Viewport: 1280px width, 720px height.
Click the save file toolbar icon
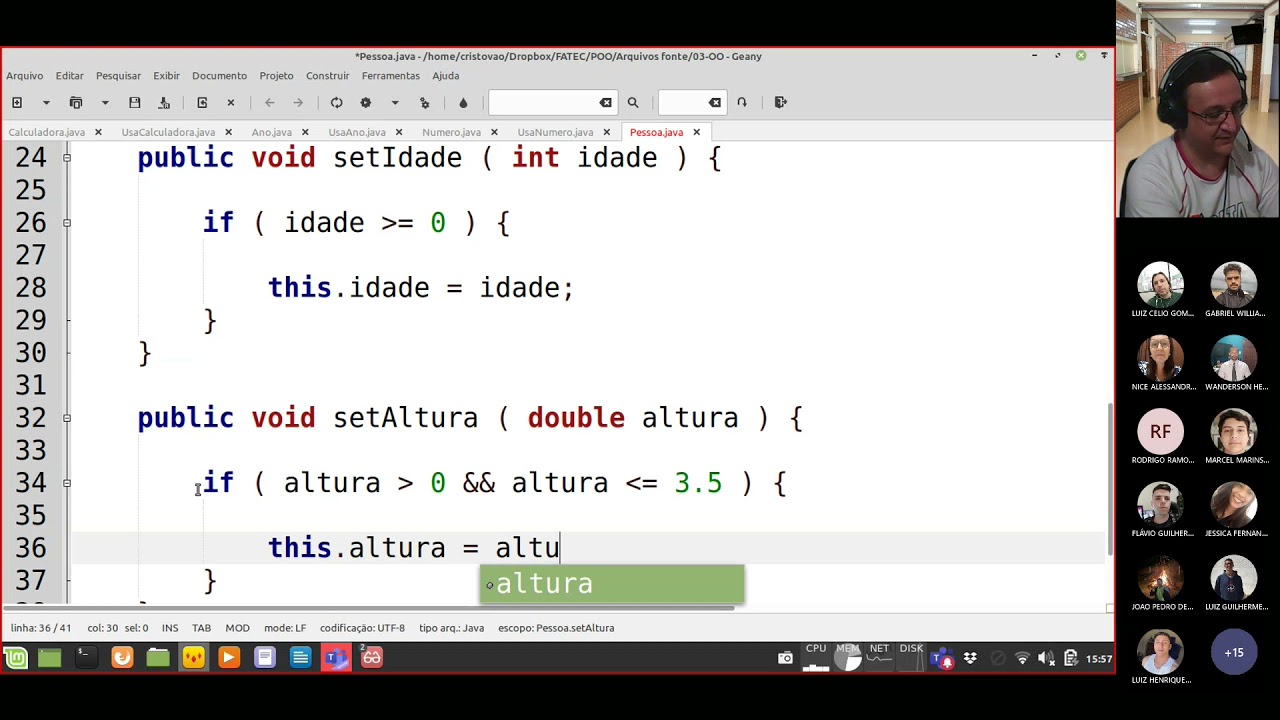134,102
